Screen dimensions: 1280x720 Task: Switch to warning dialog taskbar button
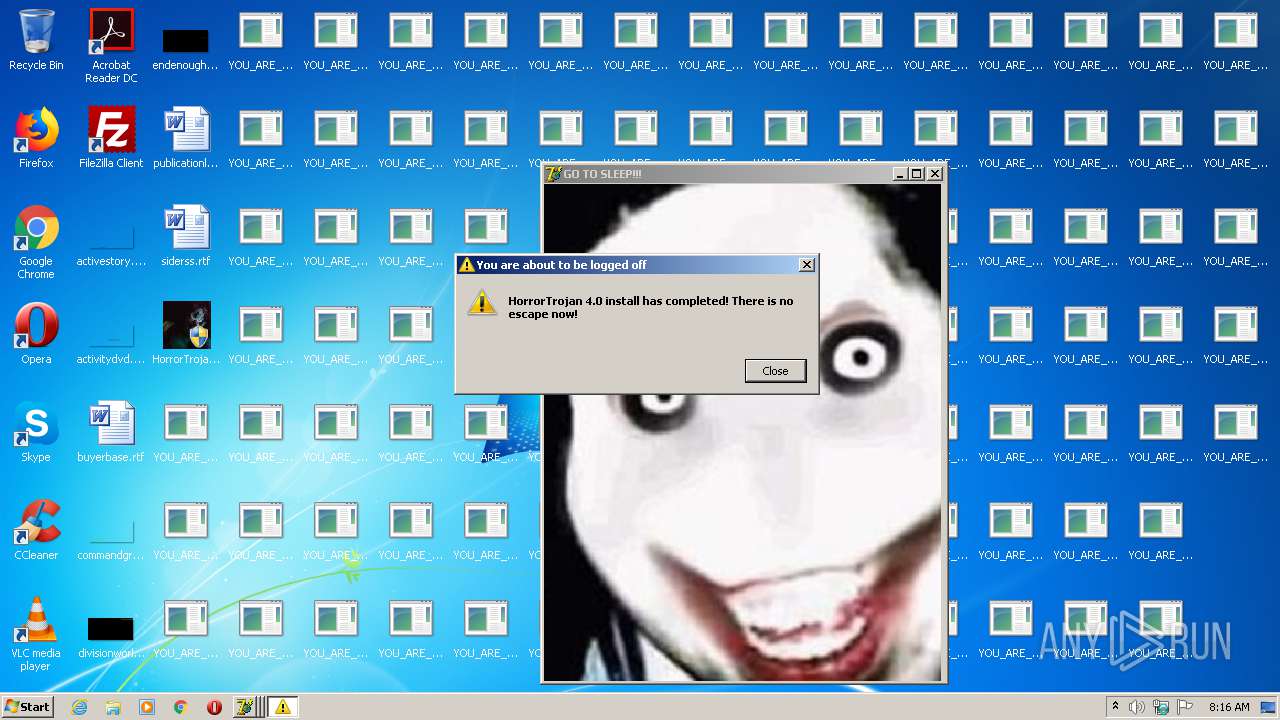283,707
